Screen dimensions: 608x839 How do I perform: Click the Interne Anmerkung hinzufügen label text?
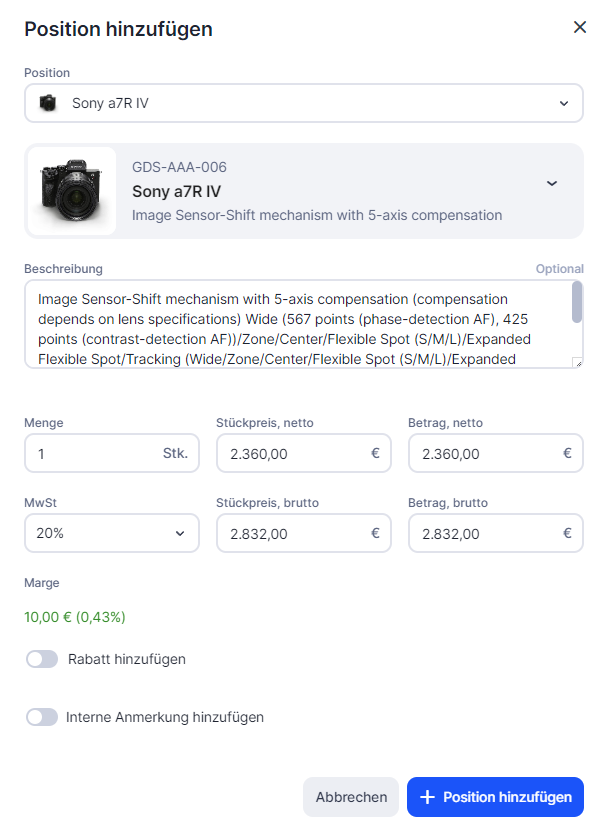tap(165, 717)
